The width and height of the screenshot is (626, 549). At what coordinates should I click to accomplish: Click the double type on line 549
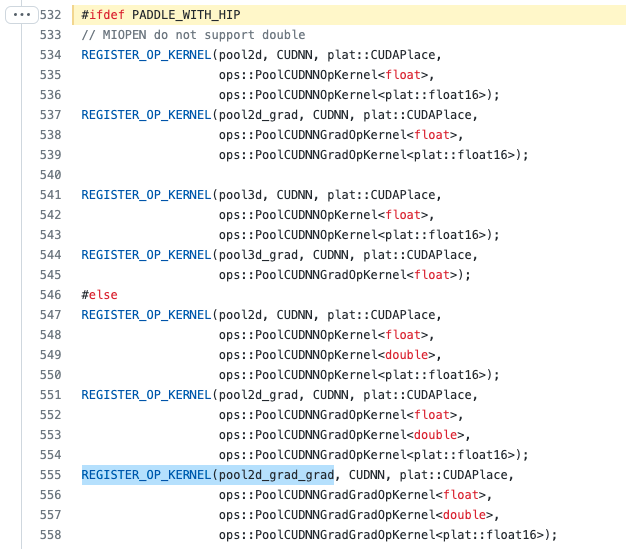(410, 355)
